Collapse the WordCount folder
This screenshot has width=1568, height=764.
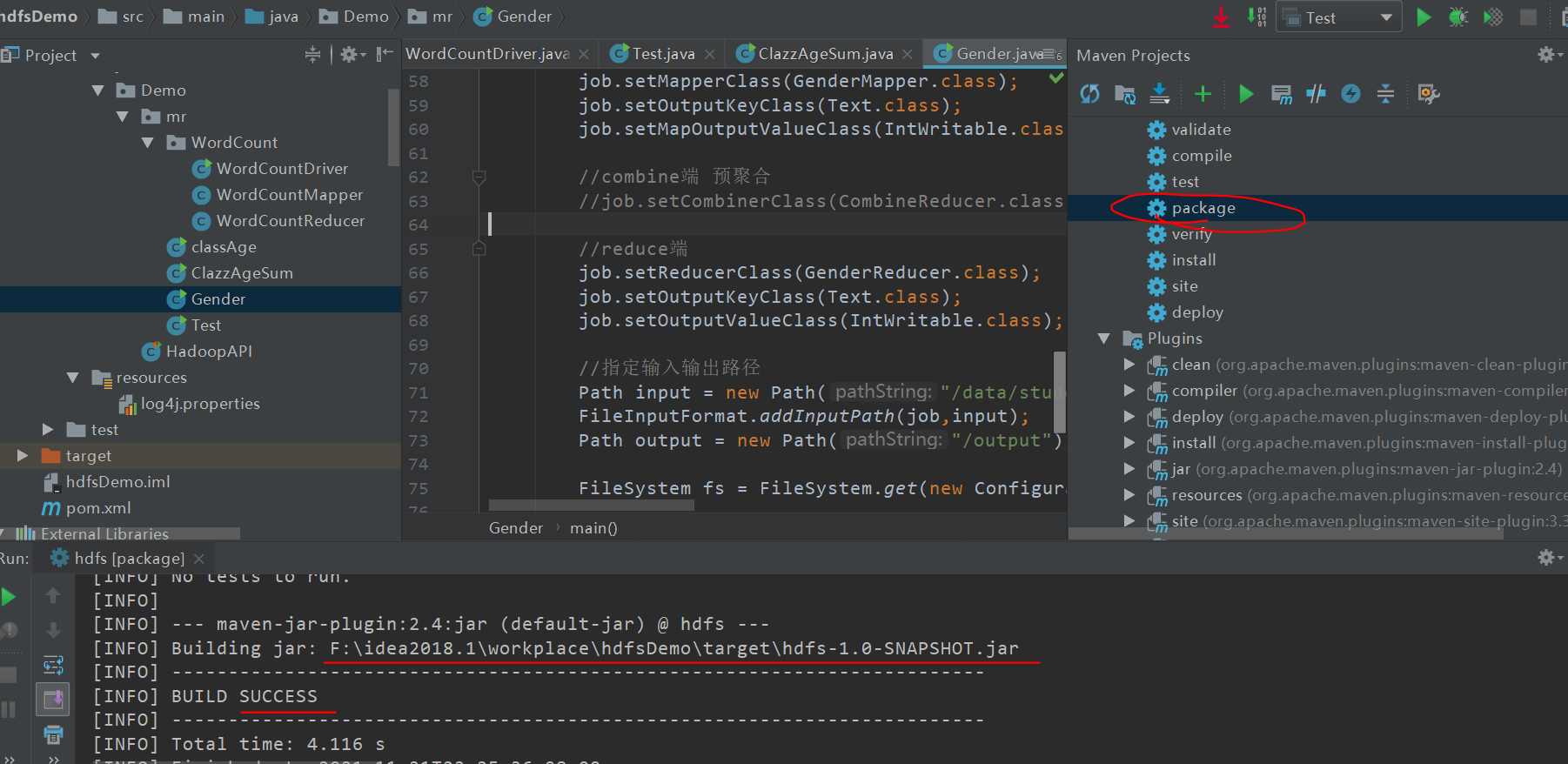pyautogui.click(x=148, y=143)
